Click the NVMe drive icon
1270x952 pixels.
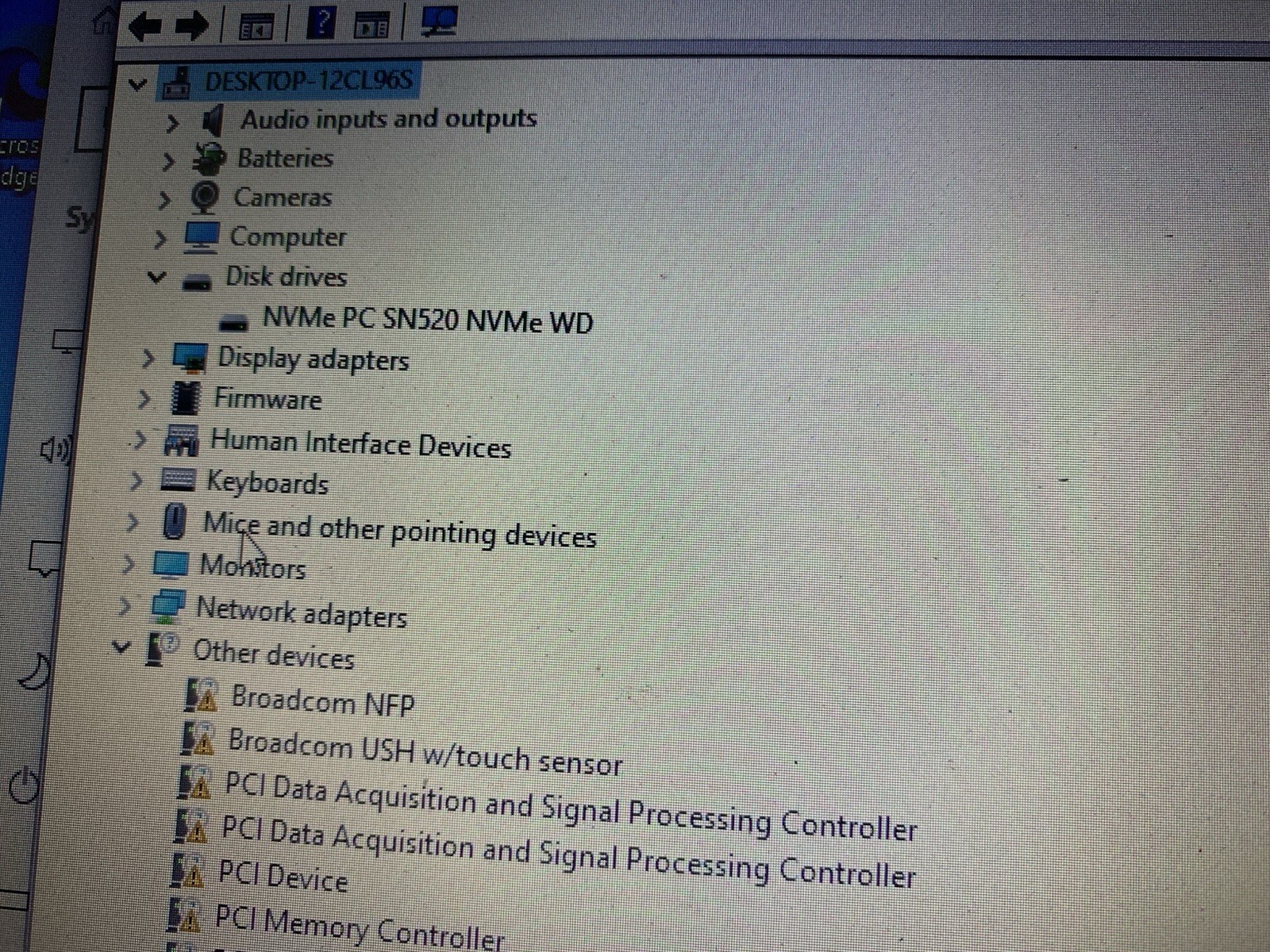(233, 321)
